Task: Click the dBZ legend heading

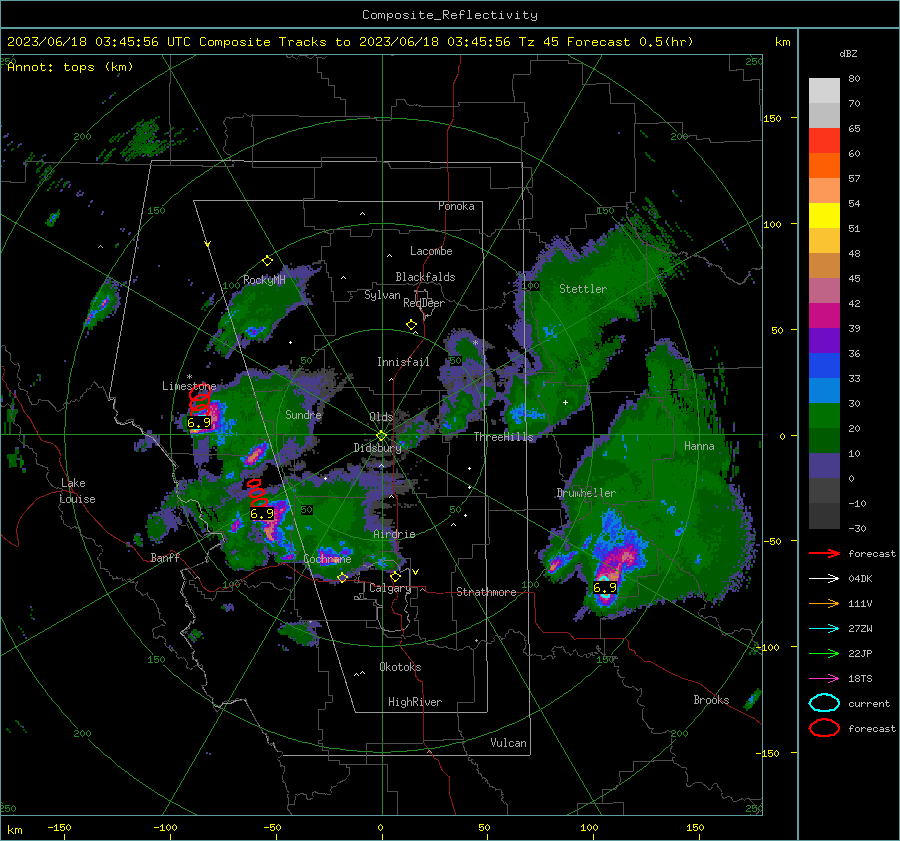Action: coord(848,53)
